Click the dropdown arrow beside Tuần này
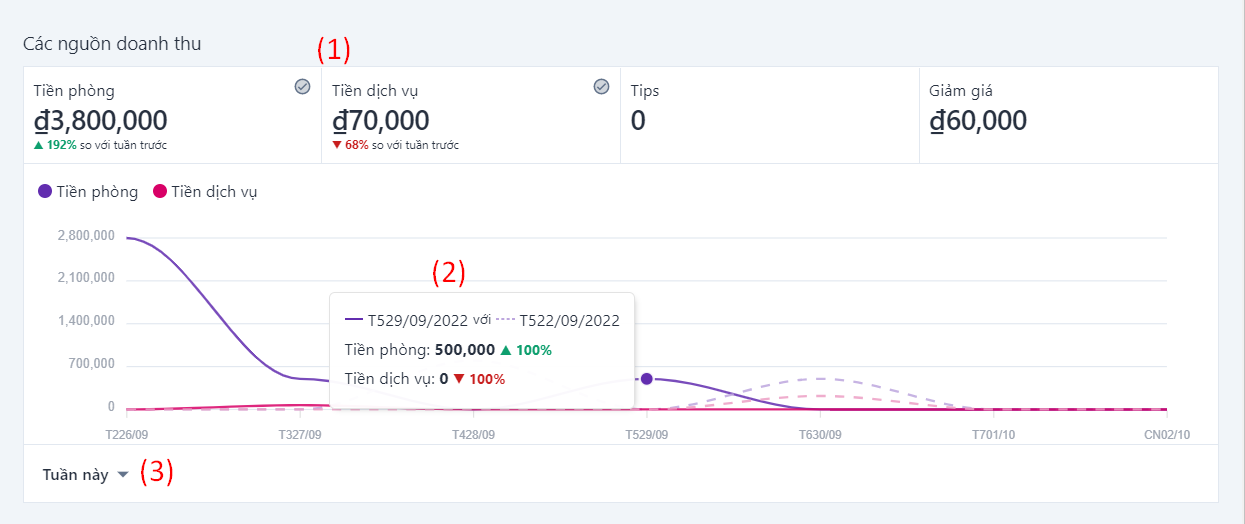Image resolution: width=1245 pixels, height=524 pixels. (x=123, y=475)
